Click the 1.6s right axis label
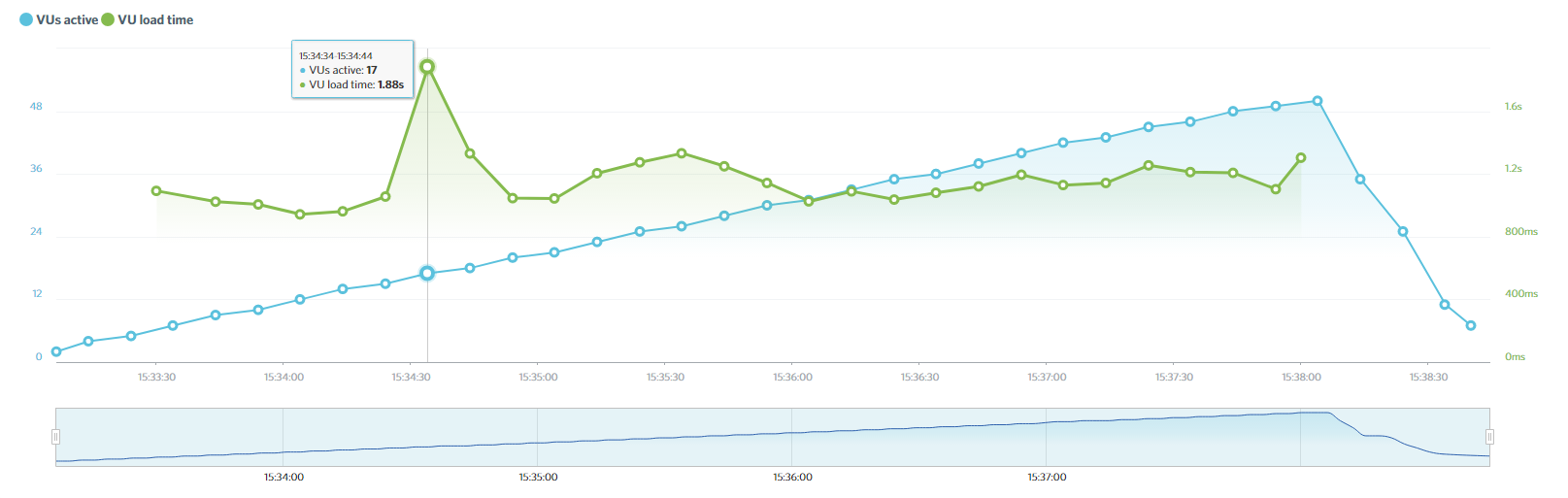1568x498 pixels. pyautogui.click(x=1513, y=107)
